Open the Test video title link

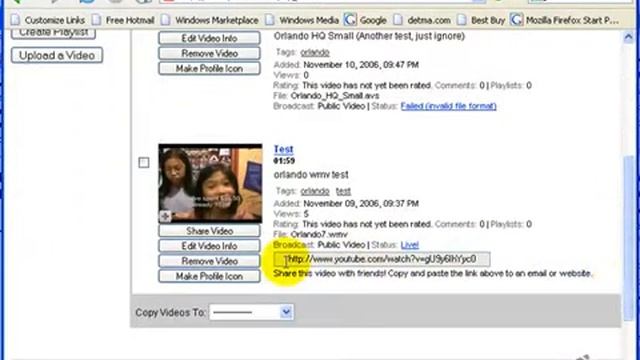click(283, 149)
